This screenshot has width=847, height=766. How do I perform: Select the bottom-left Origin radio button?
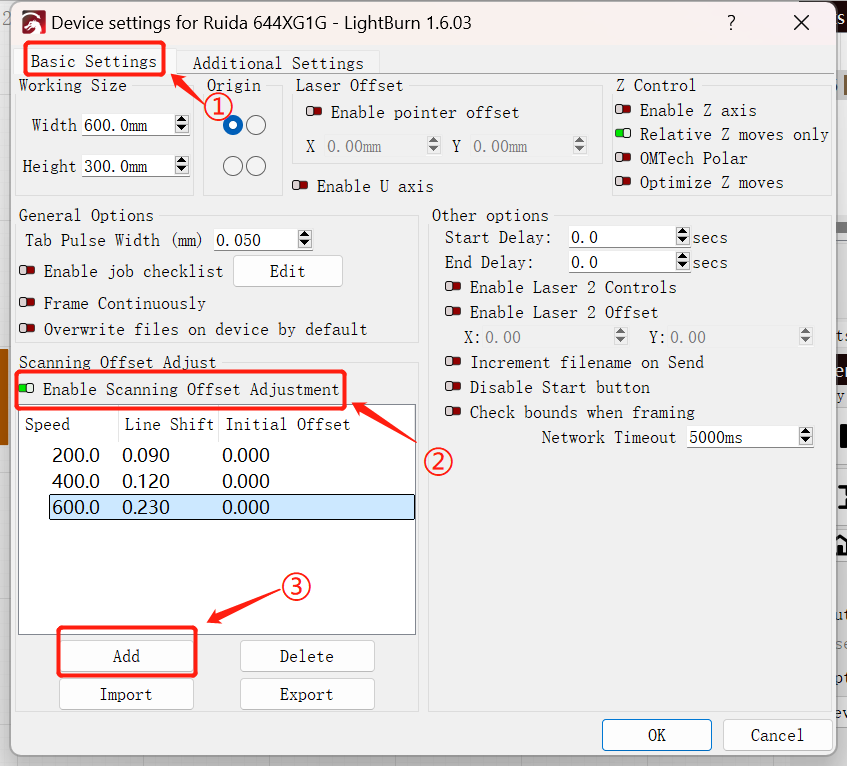point(233,166)
